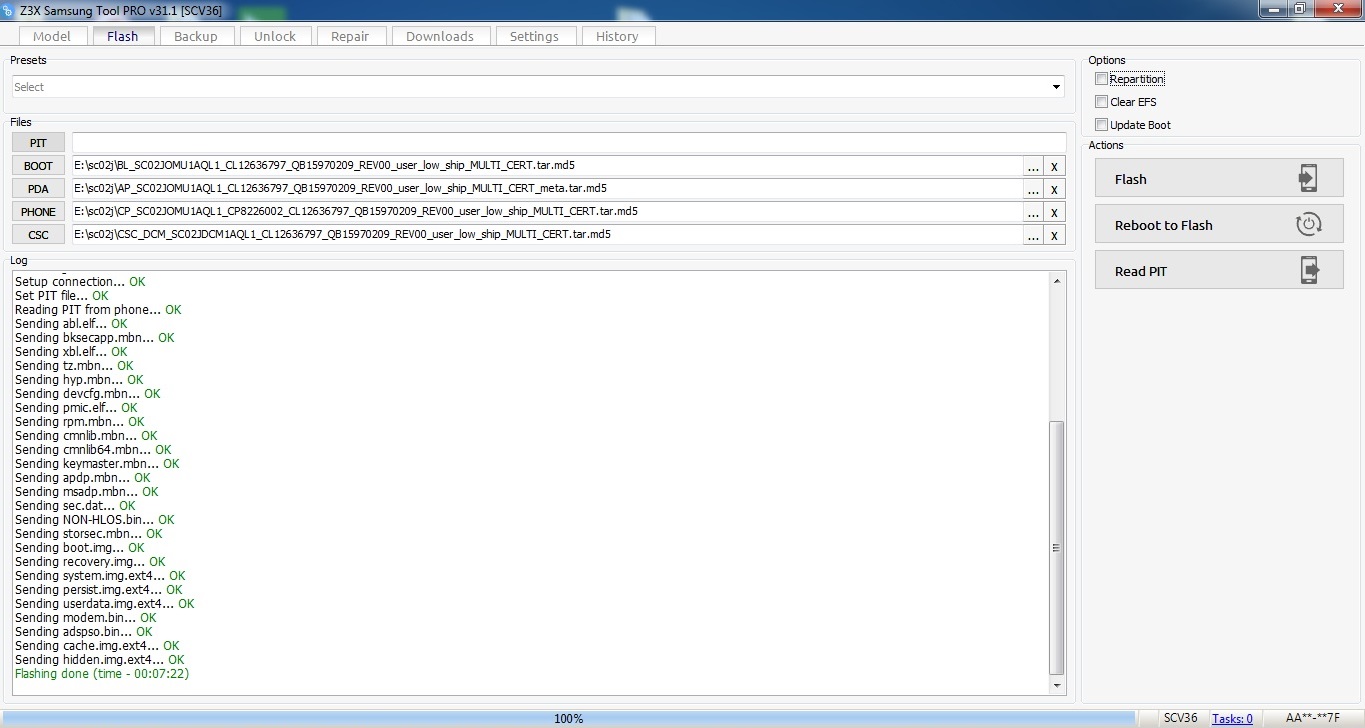
Task: Enable the Clear EFS checkbox
Action: coord(1101,102)
